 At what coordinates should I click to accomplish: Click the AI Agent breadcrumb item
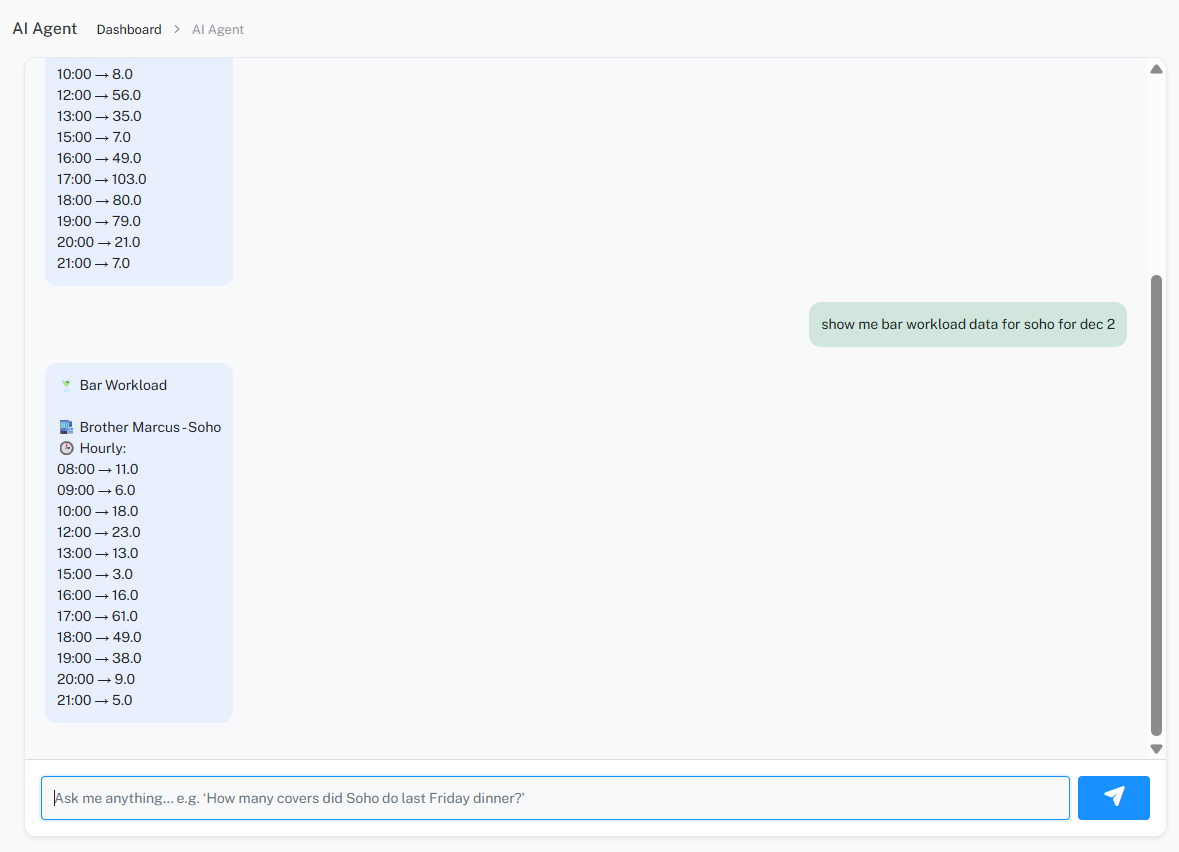click(x=217, y=29)
